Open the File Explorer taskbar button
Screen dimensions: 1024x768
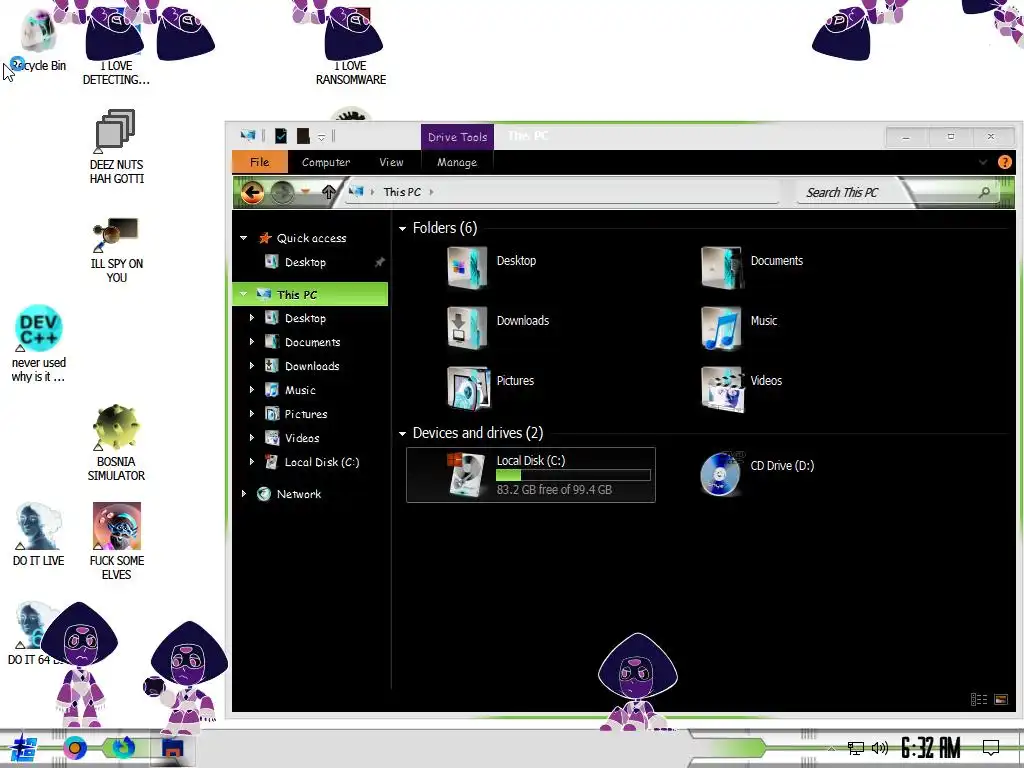[172, 748]
